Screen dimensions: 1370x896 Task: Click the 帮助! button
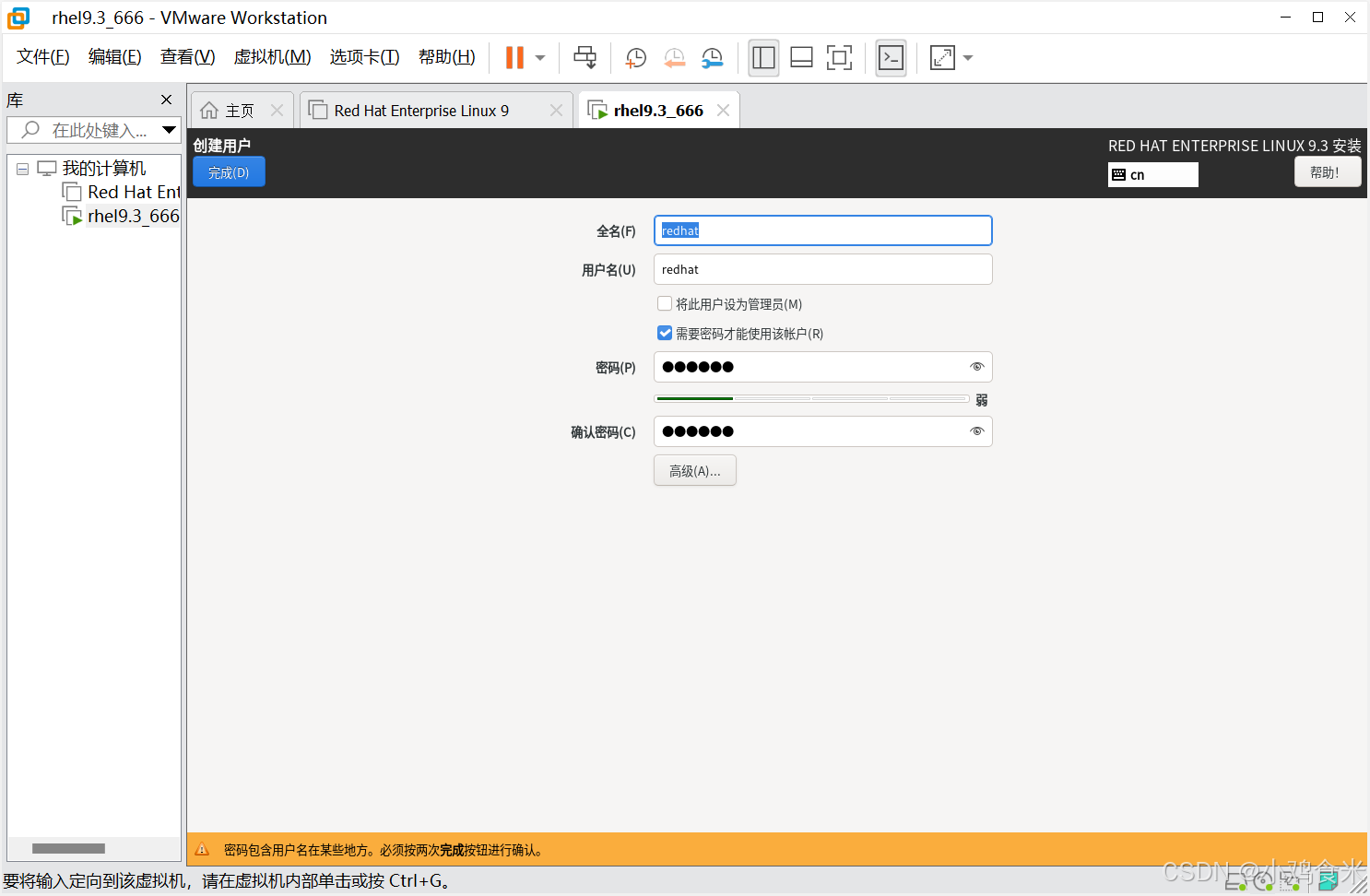tap(1328, 172)
